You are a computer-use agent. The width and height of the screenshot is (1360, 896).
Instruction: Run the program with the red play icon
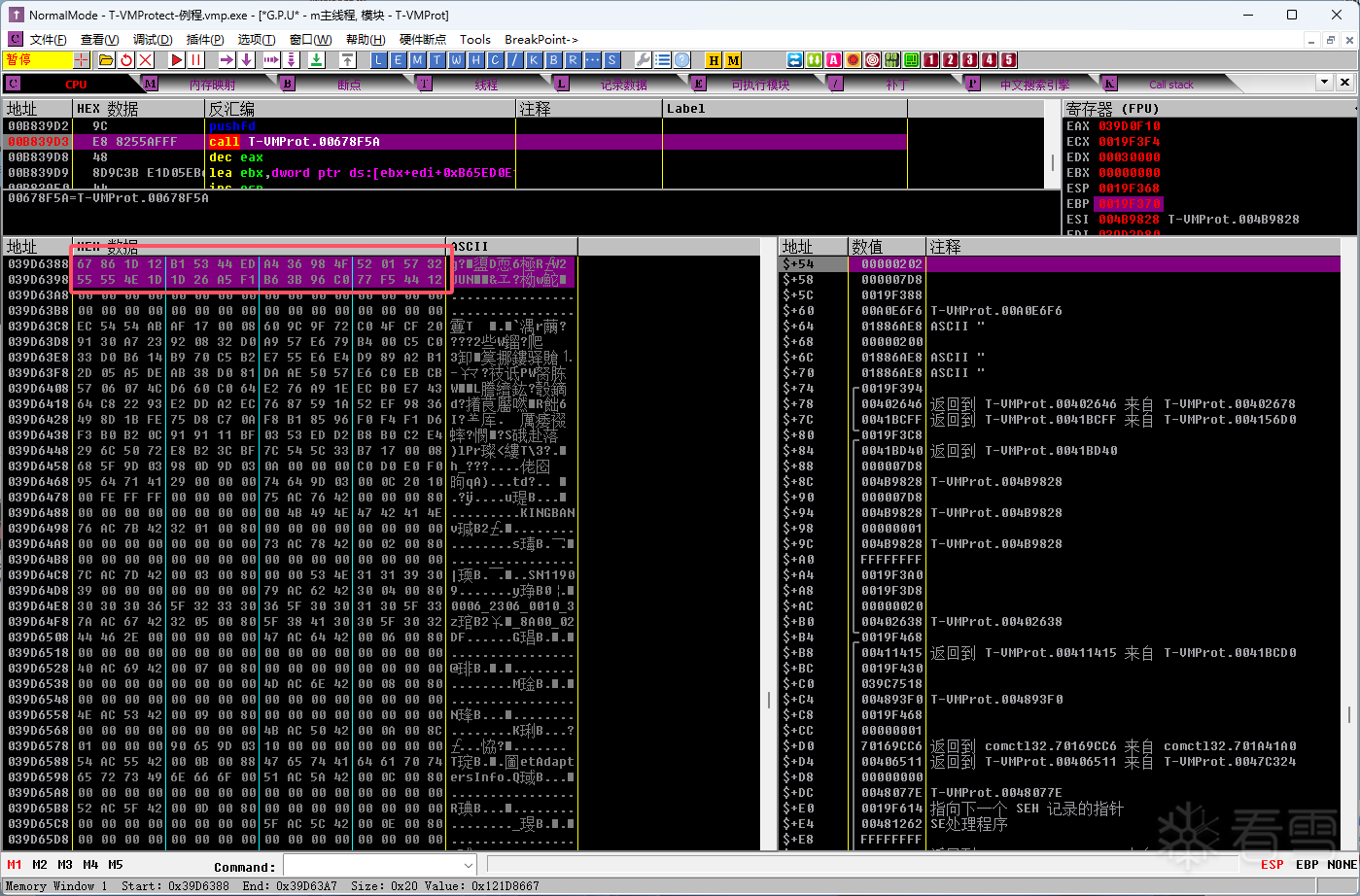pos(177,60)
